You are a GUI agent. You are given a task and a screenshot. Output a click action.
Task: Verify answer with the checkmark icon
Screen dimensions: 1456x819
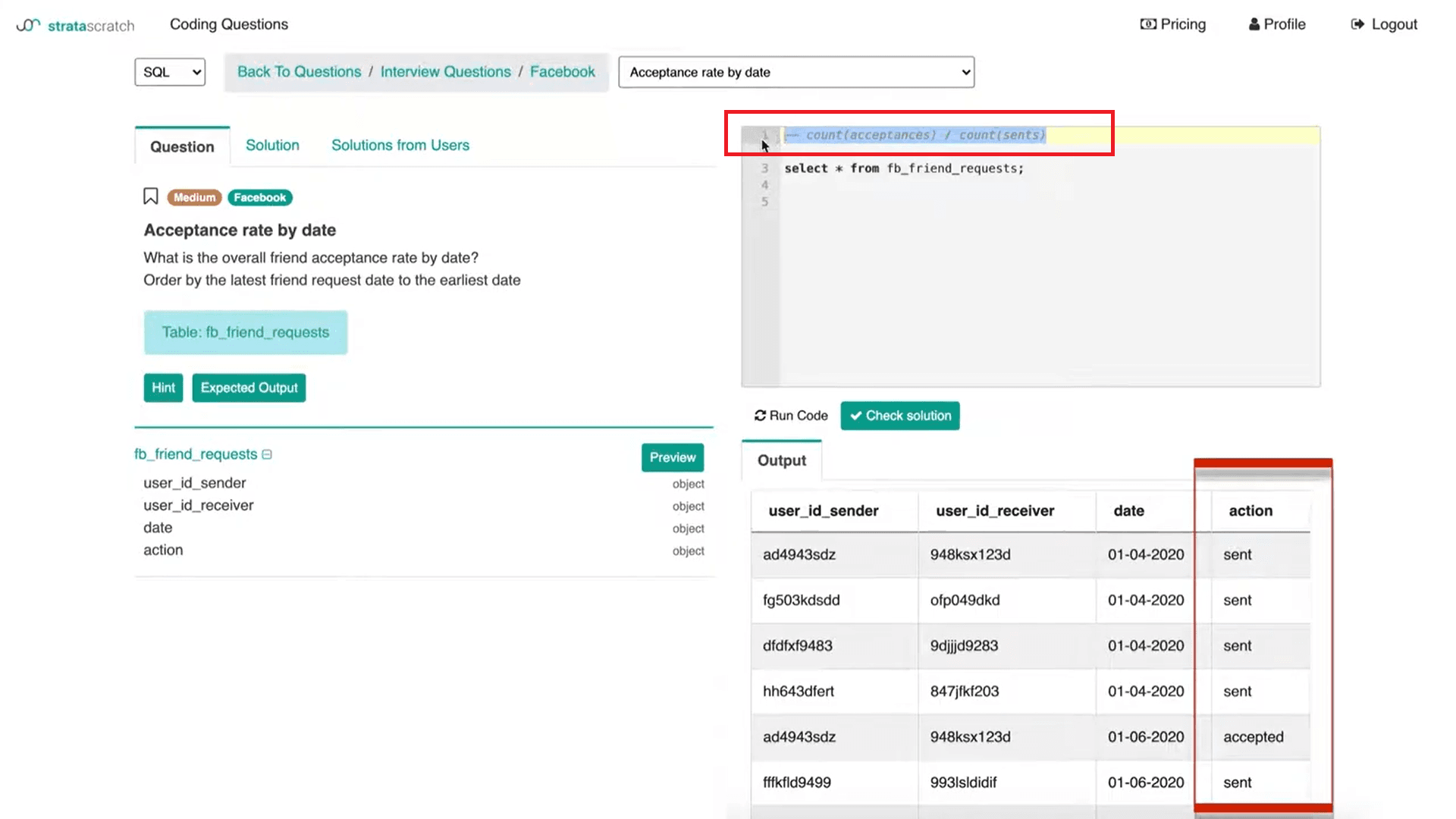[x=857, y=416]
